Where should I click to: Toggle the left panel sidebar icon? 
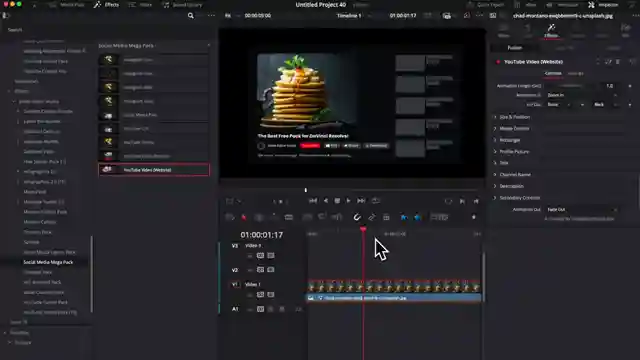tap(6, 16)
